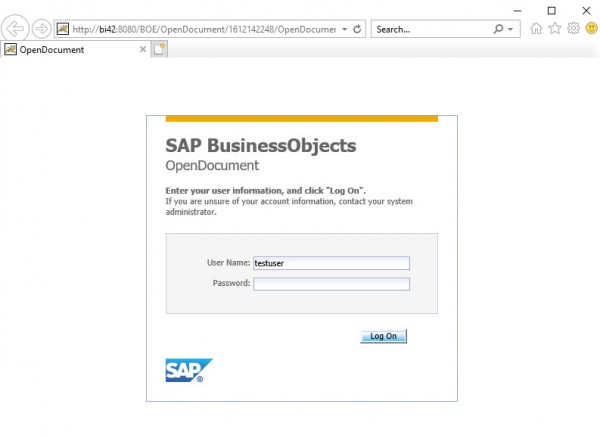
Task: Click the User Name field containing testuser
Action: (331, 263)
